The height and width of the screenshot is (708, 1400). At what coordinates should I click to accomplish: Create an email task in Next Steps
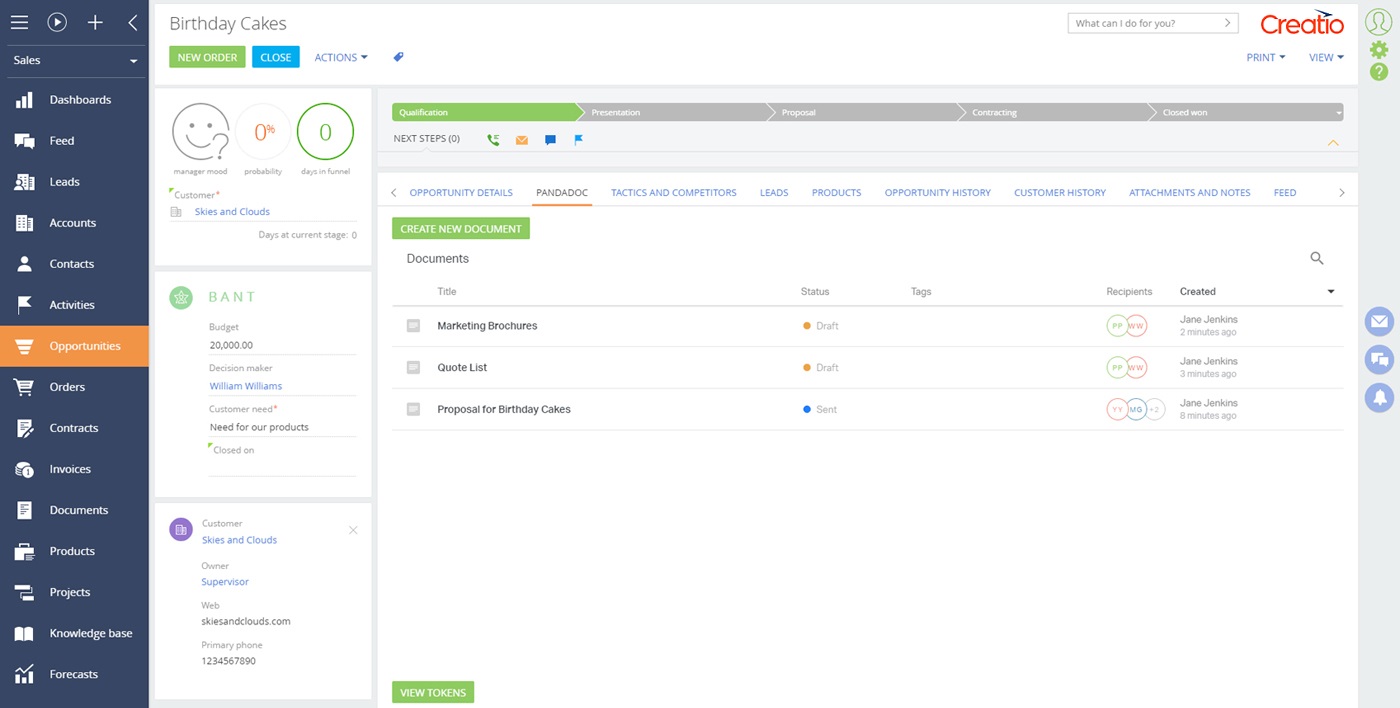[x=521, y=140]
